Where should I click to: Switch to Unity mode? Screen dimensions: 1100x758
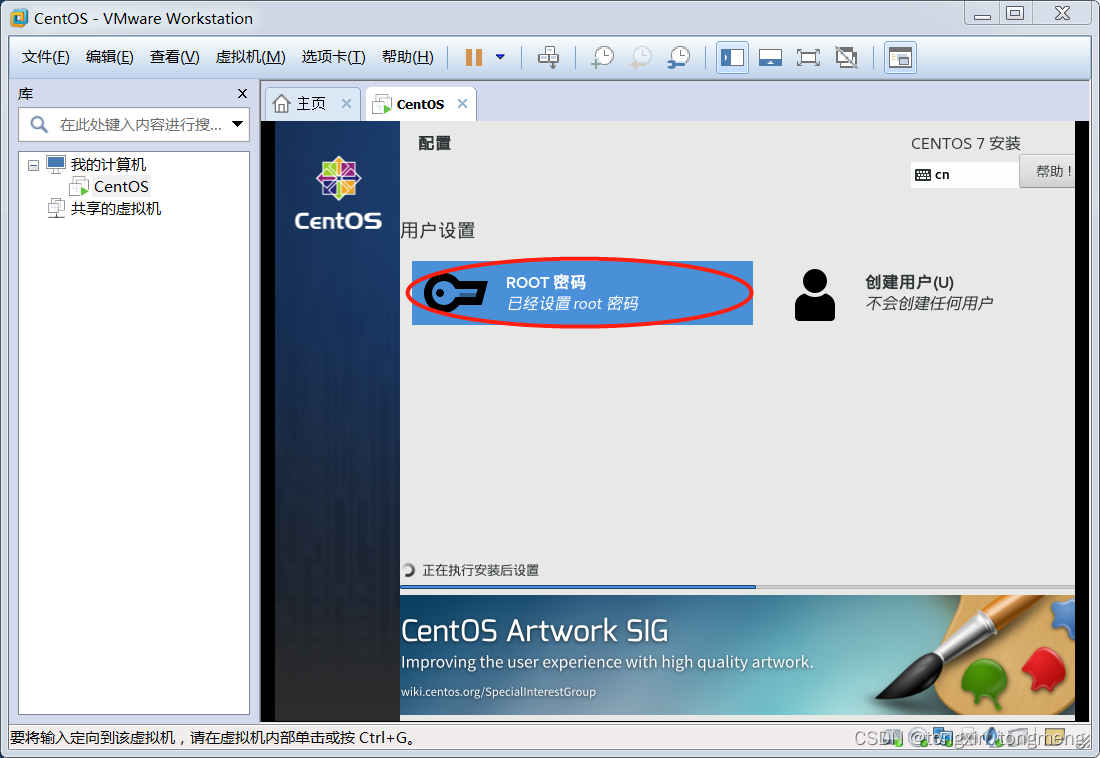[847, 58]
